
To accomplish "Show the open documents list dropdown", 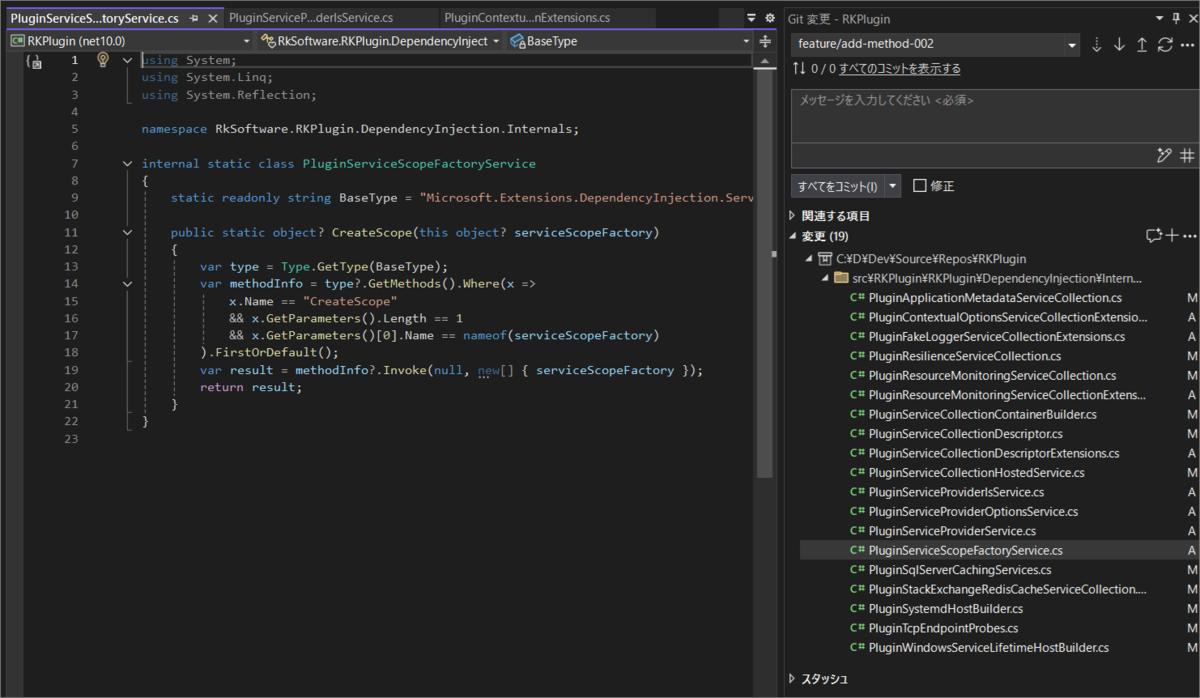I will (752, 18).
